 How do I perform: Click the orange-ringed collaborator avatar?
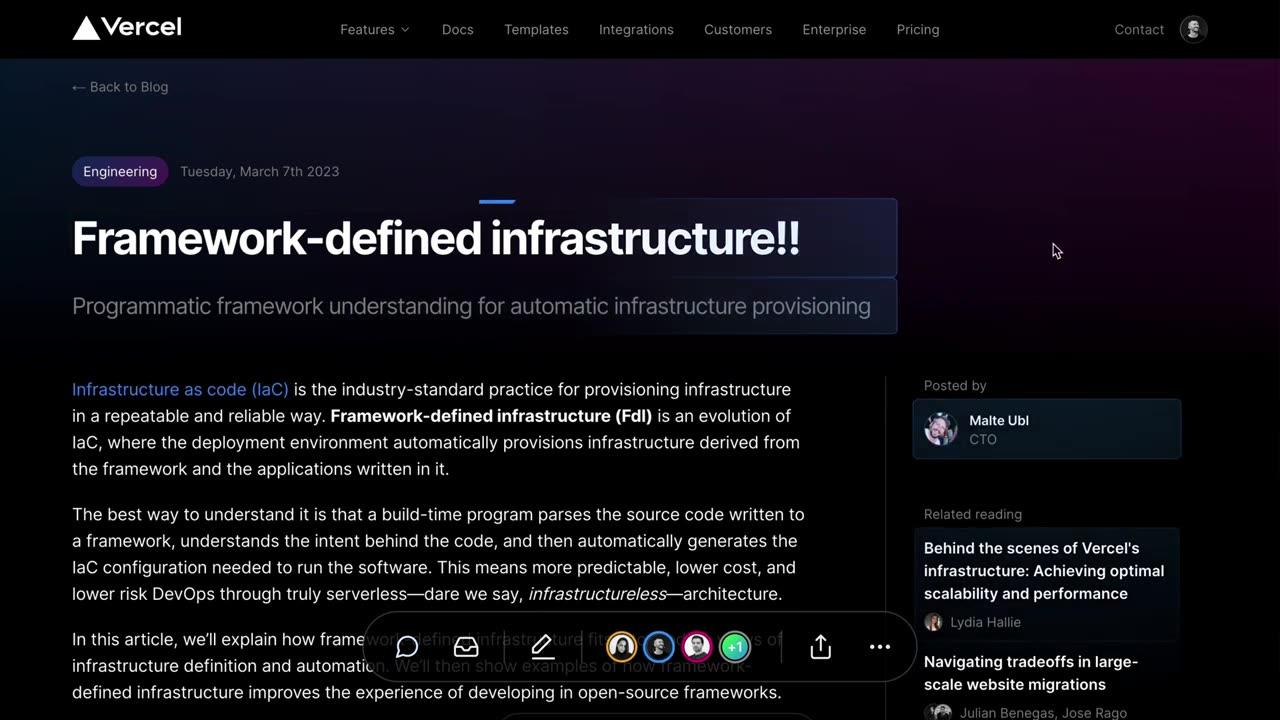click(x=621, y=647)
